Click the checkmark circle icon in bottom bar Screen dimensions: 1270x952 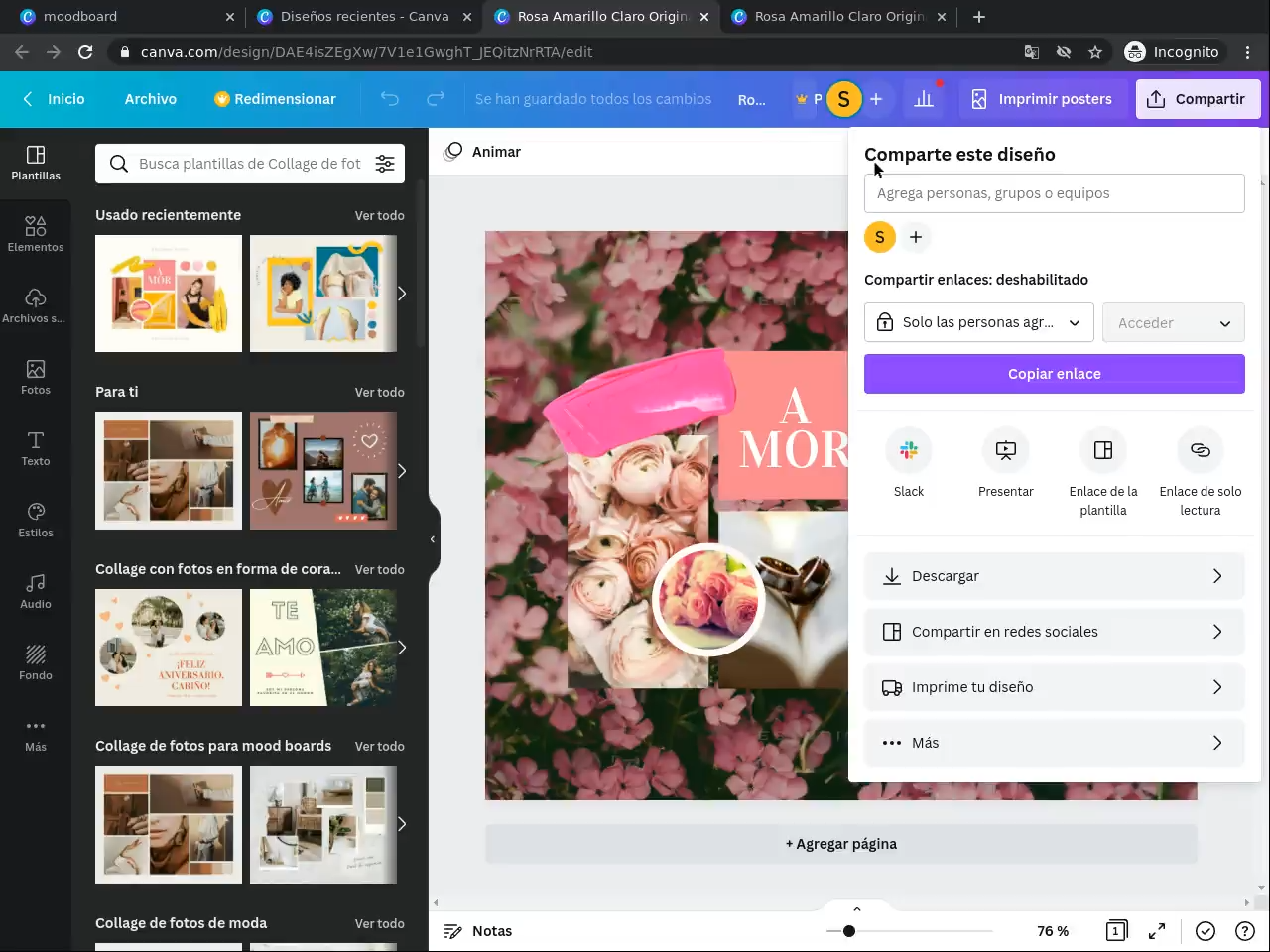coord(1206,931)
